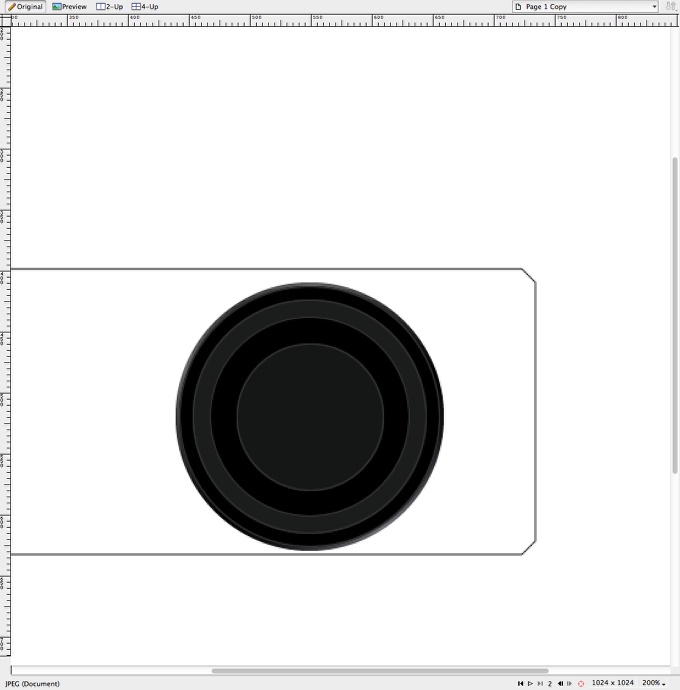
Task: Click the ruler origin corner box
Action: (x=5, y=20)
